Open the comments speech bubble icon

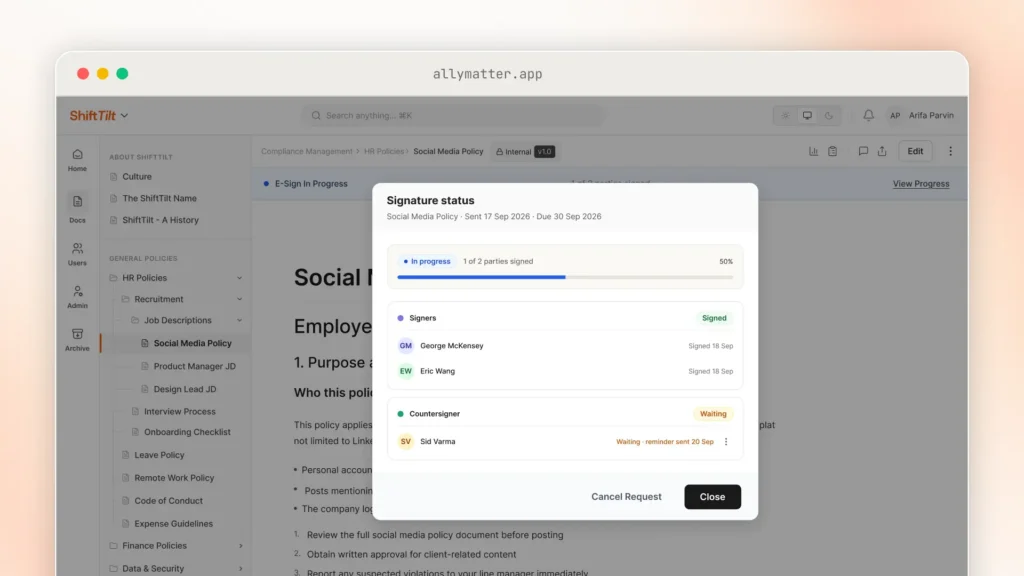[863, 152]
